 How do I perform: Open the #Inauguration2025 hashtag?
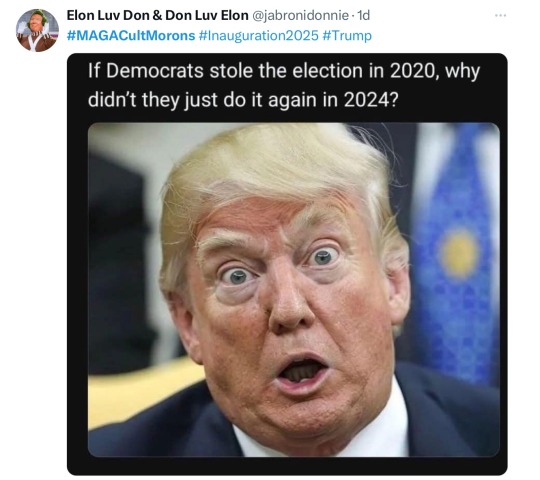click(x=259, y=35)
